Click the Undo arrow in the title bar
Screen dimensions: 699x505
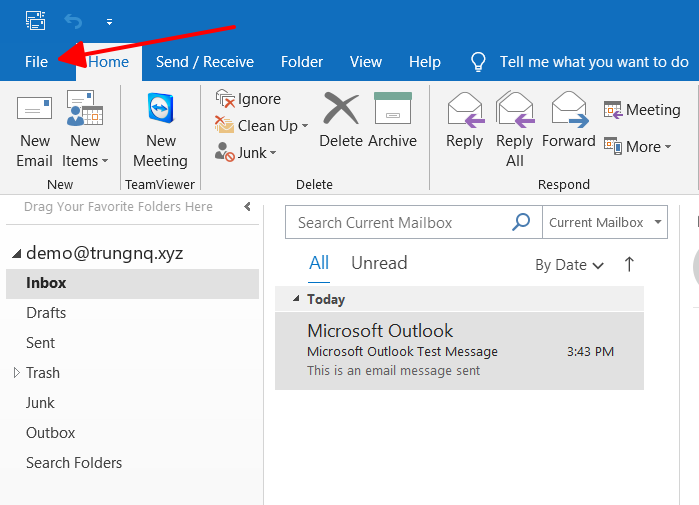[x=73, y=21]
